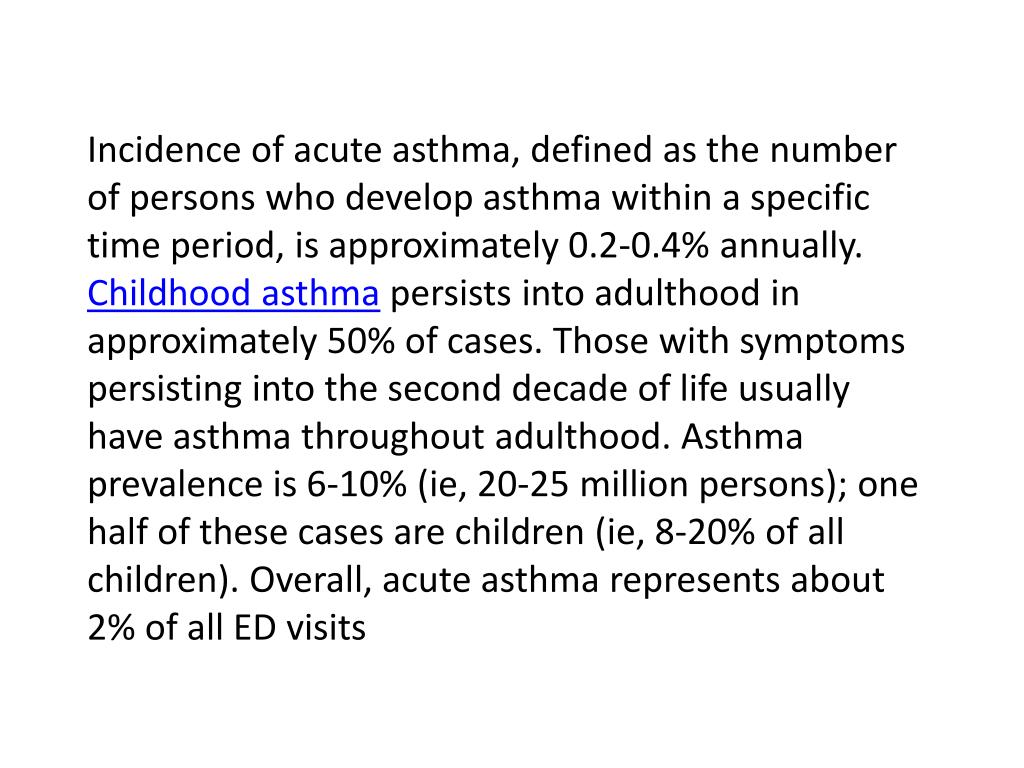Click the word 'Overall,' in the text
1024x768 pixels.
coord(310,580)
